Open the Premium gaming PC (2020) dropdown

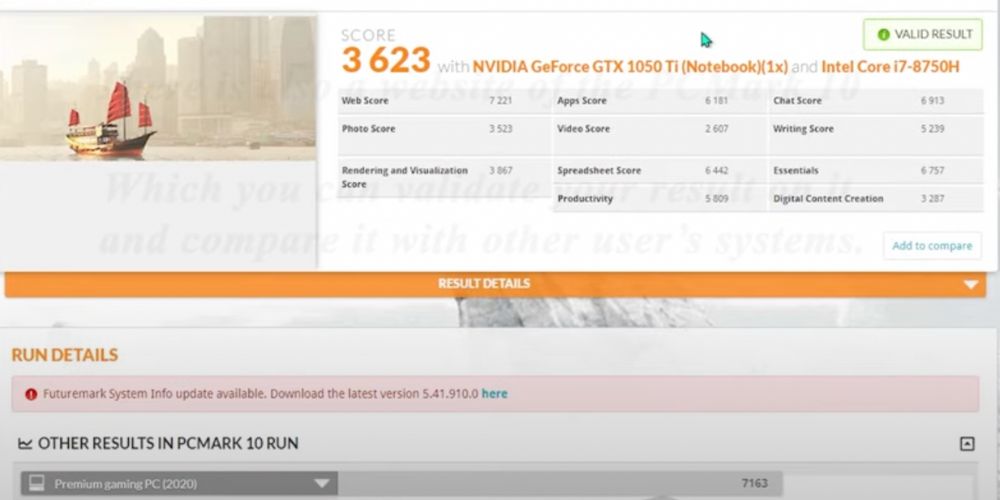point(179,483)
